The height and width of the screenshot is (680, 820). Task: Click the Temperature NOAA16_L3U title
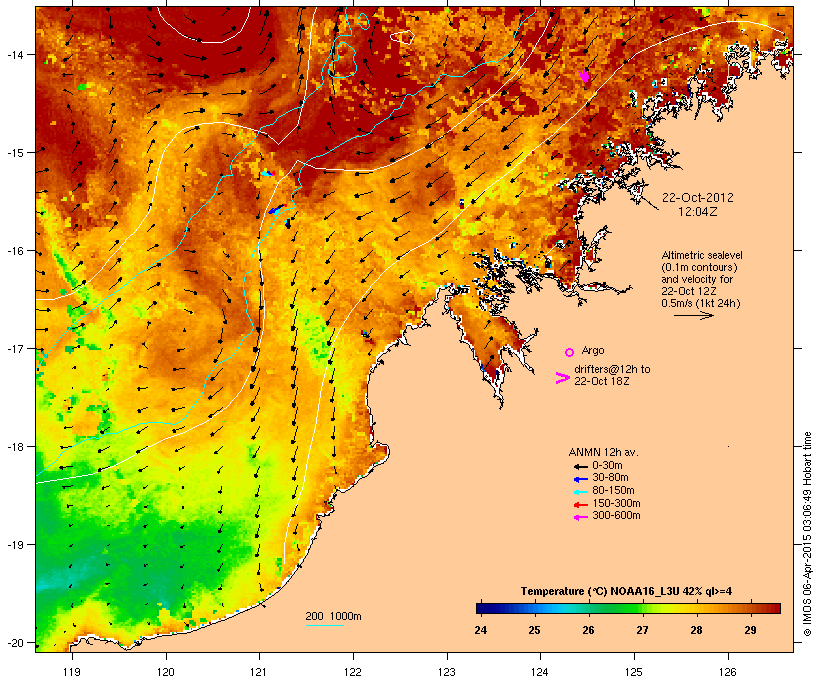(x=626, y=592)
